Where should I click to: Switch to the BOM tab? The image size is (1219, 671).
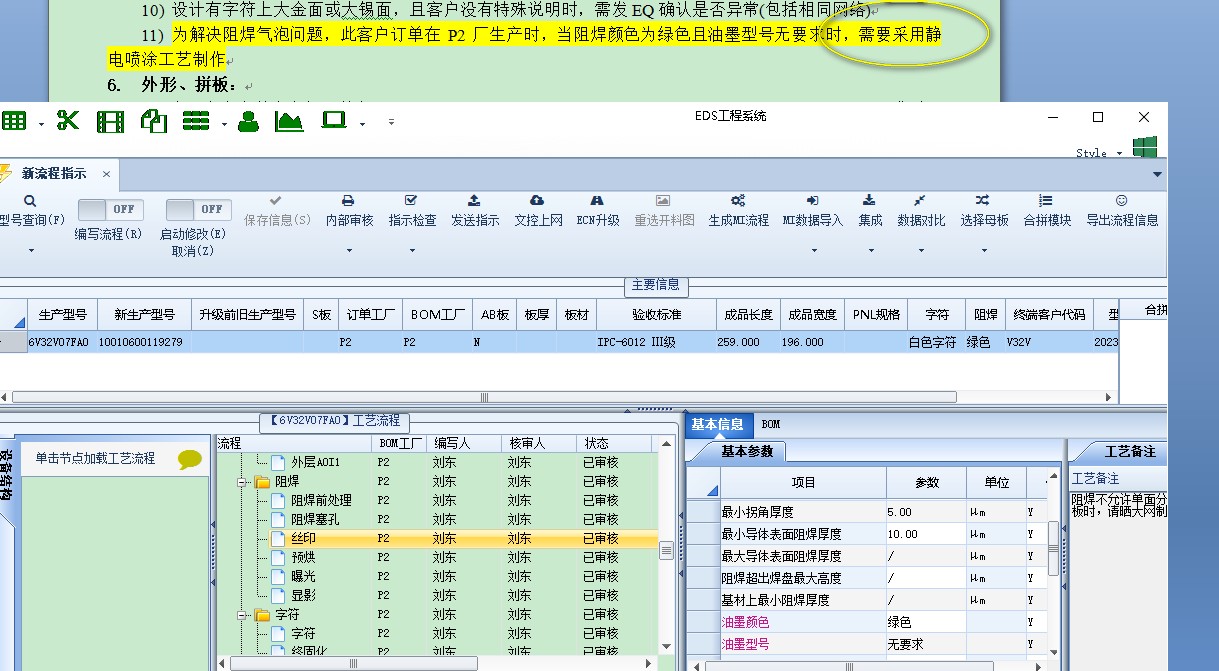(x=771, y=424)
